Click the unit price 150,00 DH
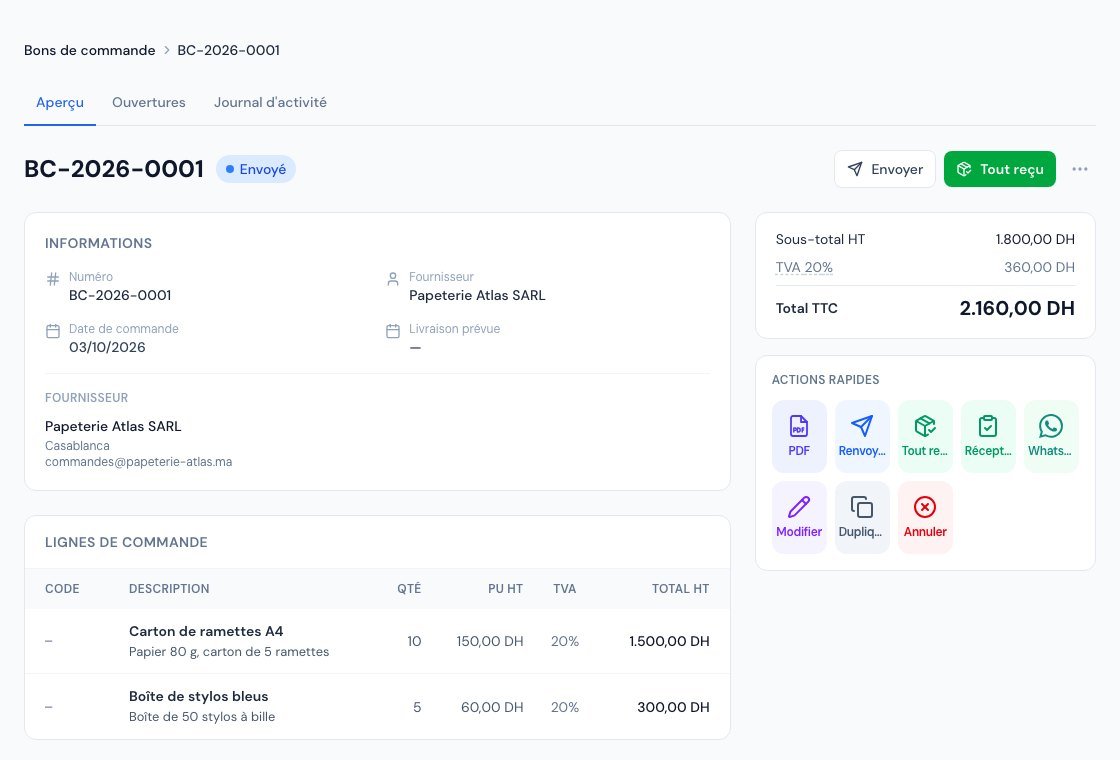This screenshot has width=1120, height=760. [490, 641]
